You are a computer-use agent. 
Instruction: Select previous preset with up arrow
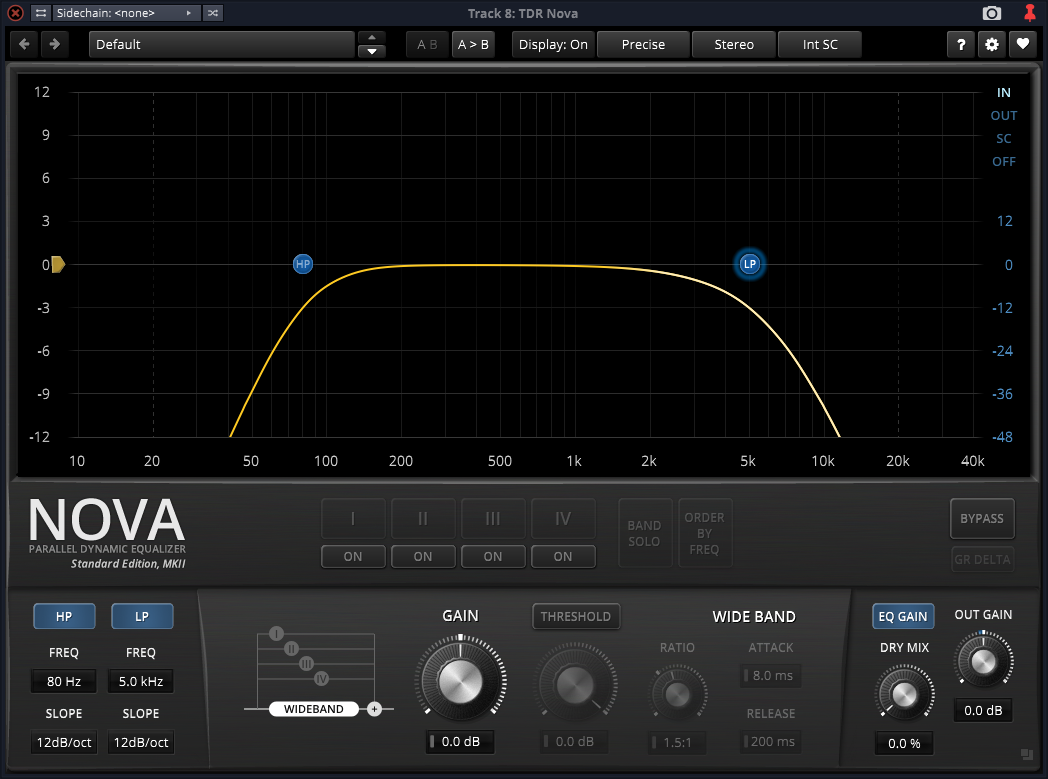tap(372, 37)
